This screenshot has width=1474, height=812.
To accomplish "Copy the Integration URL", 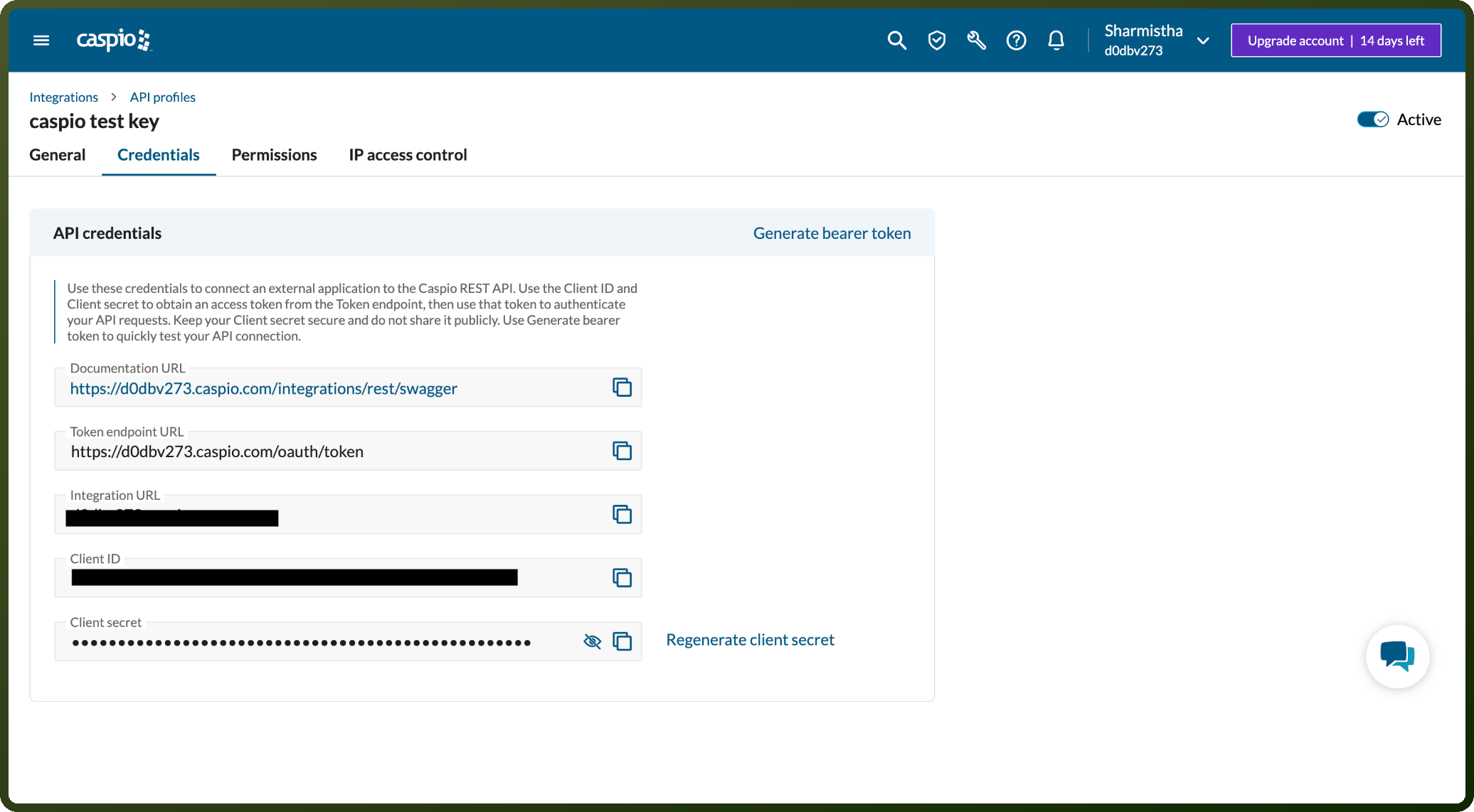I will pos(622,514).
